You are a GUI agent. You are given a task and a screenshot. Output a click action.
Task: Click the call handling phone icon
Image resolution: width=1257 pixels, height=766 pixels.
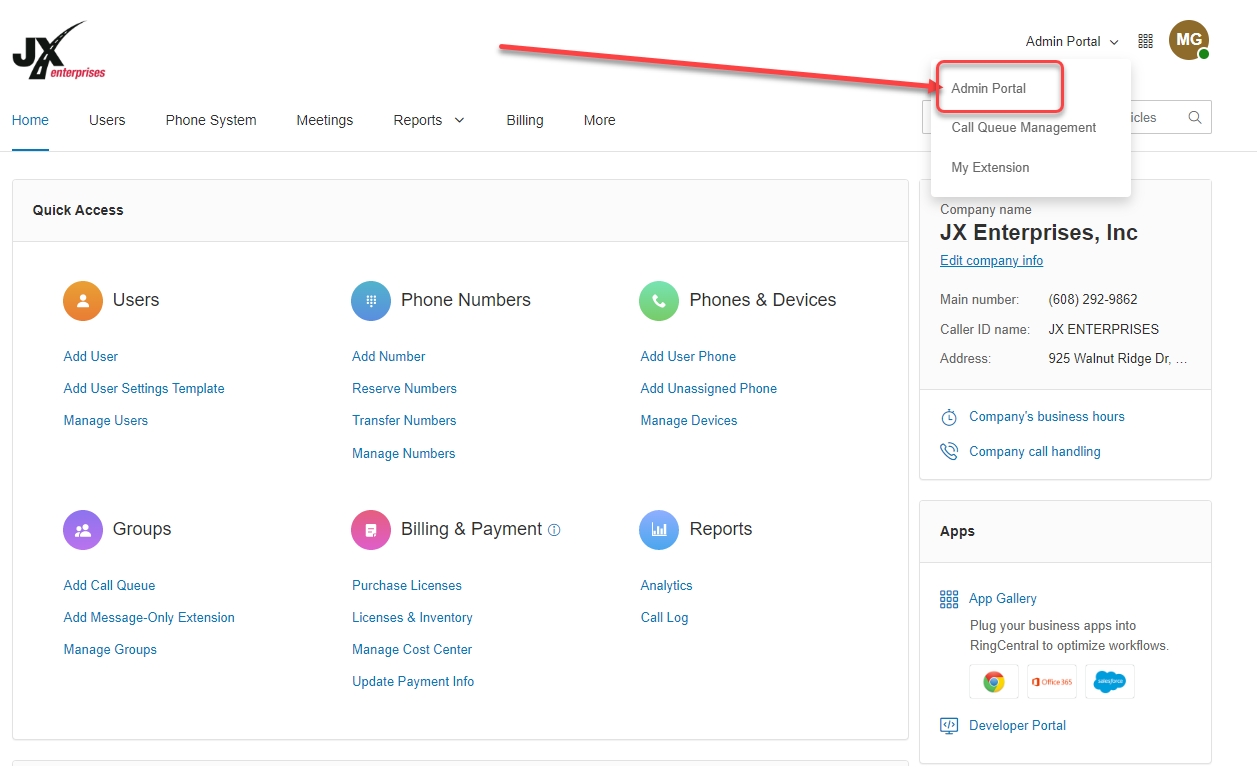pos(949,452)
